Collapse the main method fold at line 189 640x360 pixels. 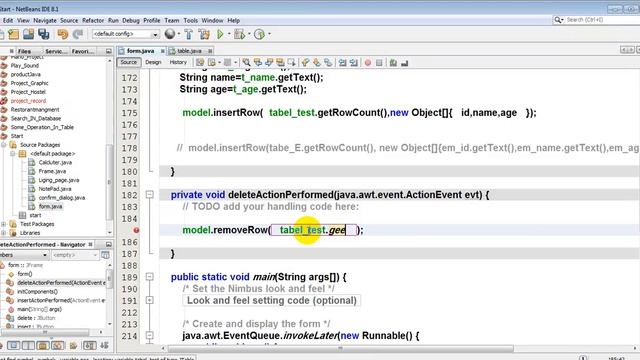tap(150, 277)
